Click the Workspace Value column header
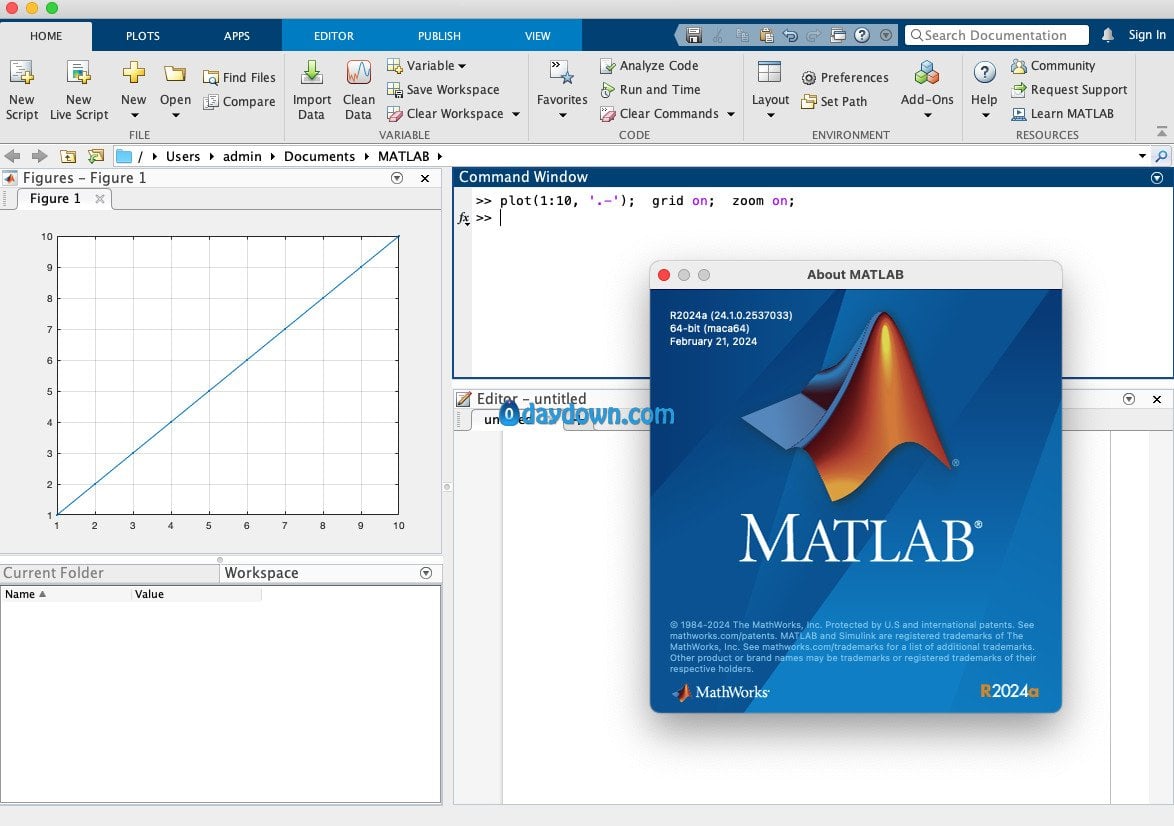Image resolution: width=1174 pixels, height=826 pixels. [x=196, y=594]
